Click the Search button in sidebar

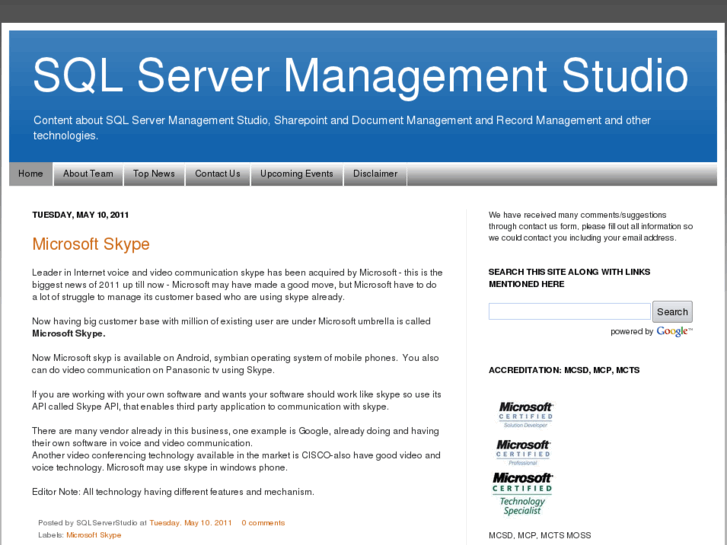(x=672, y=312)
